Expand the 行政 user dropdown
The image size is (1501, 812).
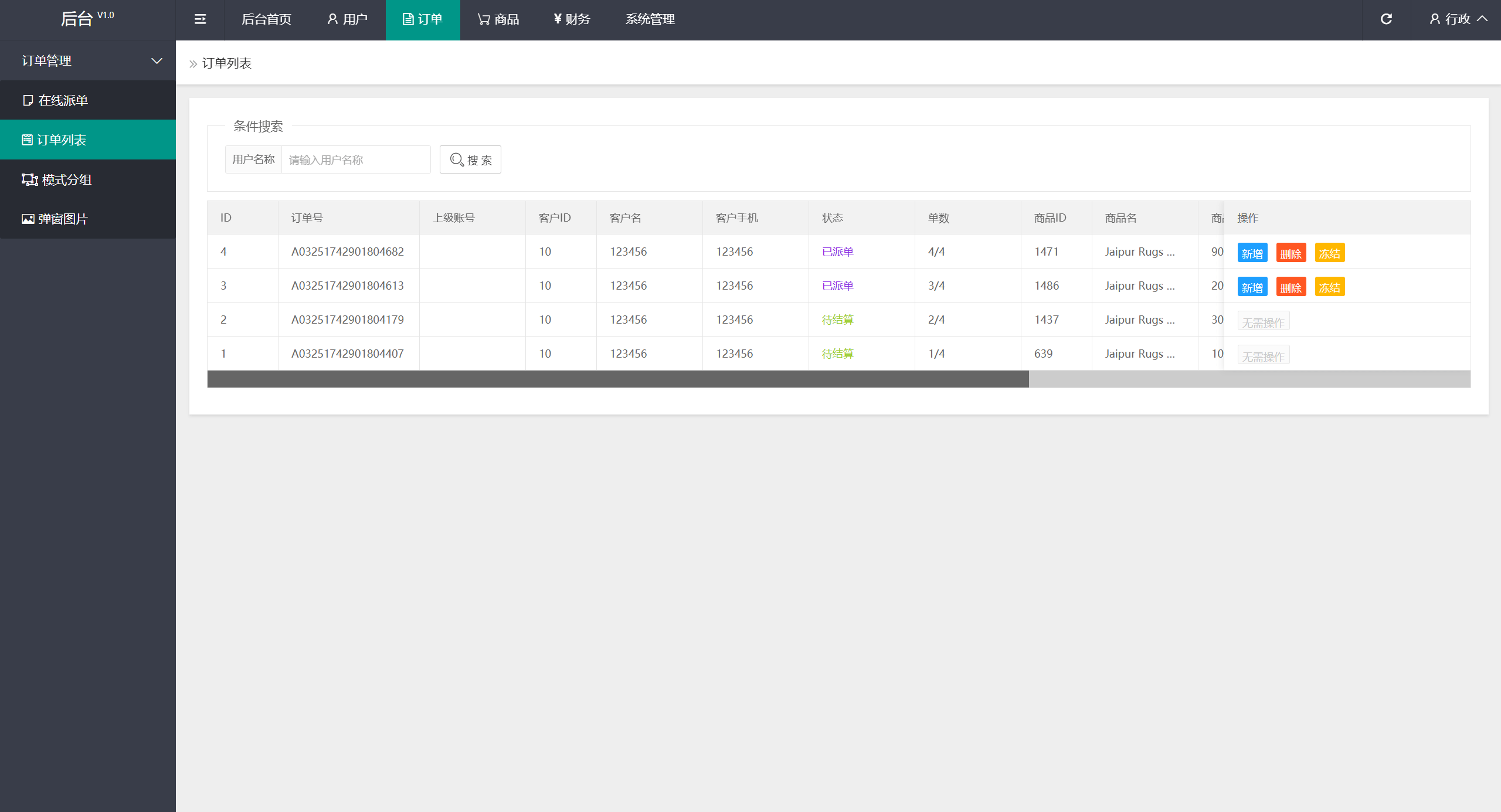(1458, 19)
